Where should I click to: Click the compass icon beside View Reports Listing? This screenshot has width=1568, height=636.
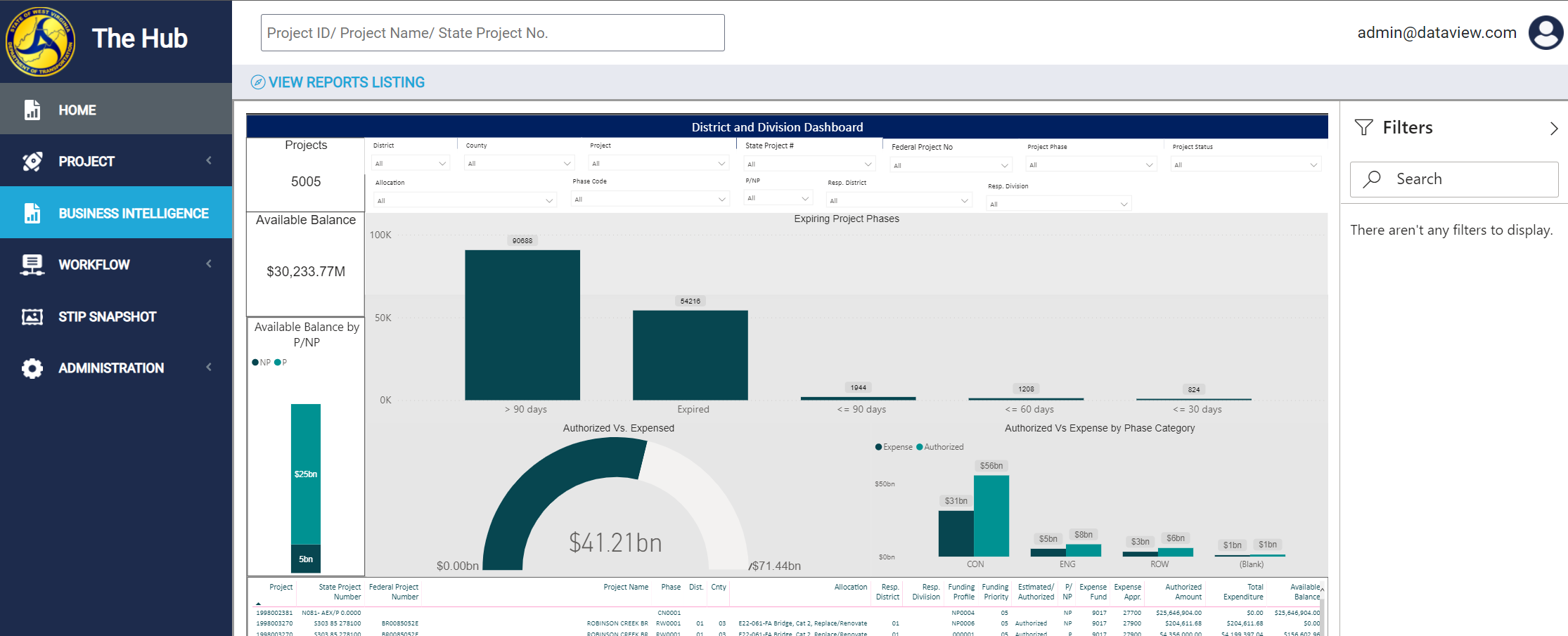click(258, 82)
